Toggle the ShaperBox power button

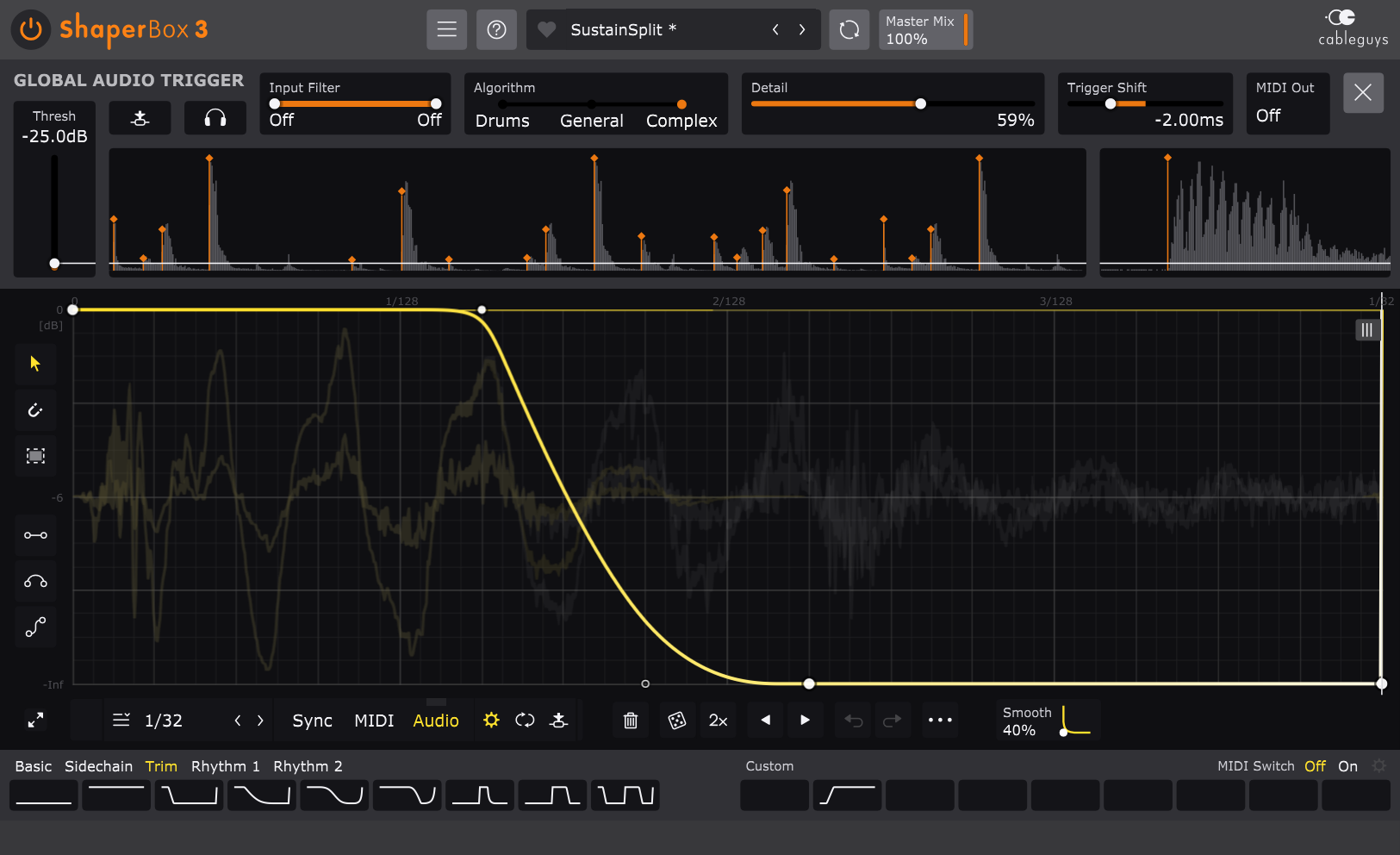point(31,29)
